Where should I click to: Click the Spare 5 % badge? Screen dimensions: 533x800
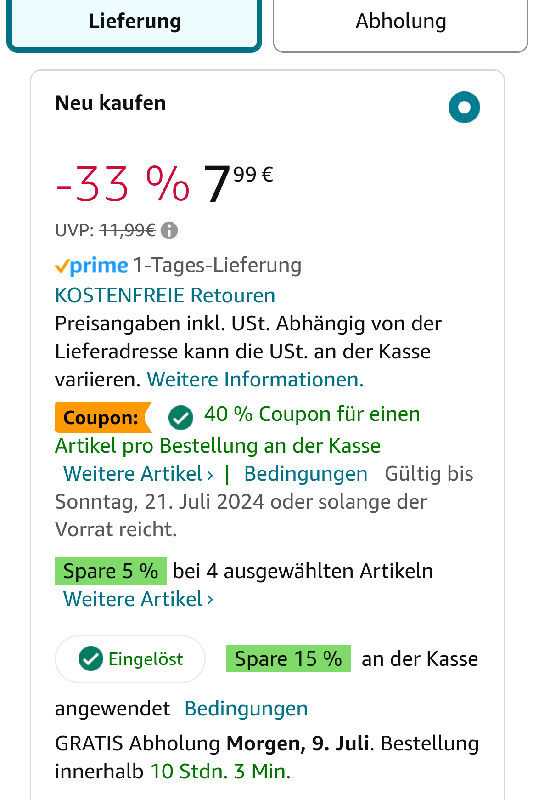click(x=111, y=571)
